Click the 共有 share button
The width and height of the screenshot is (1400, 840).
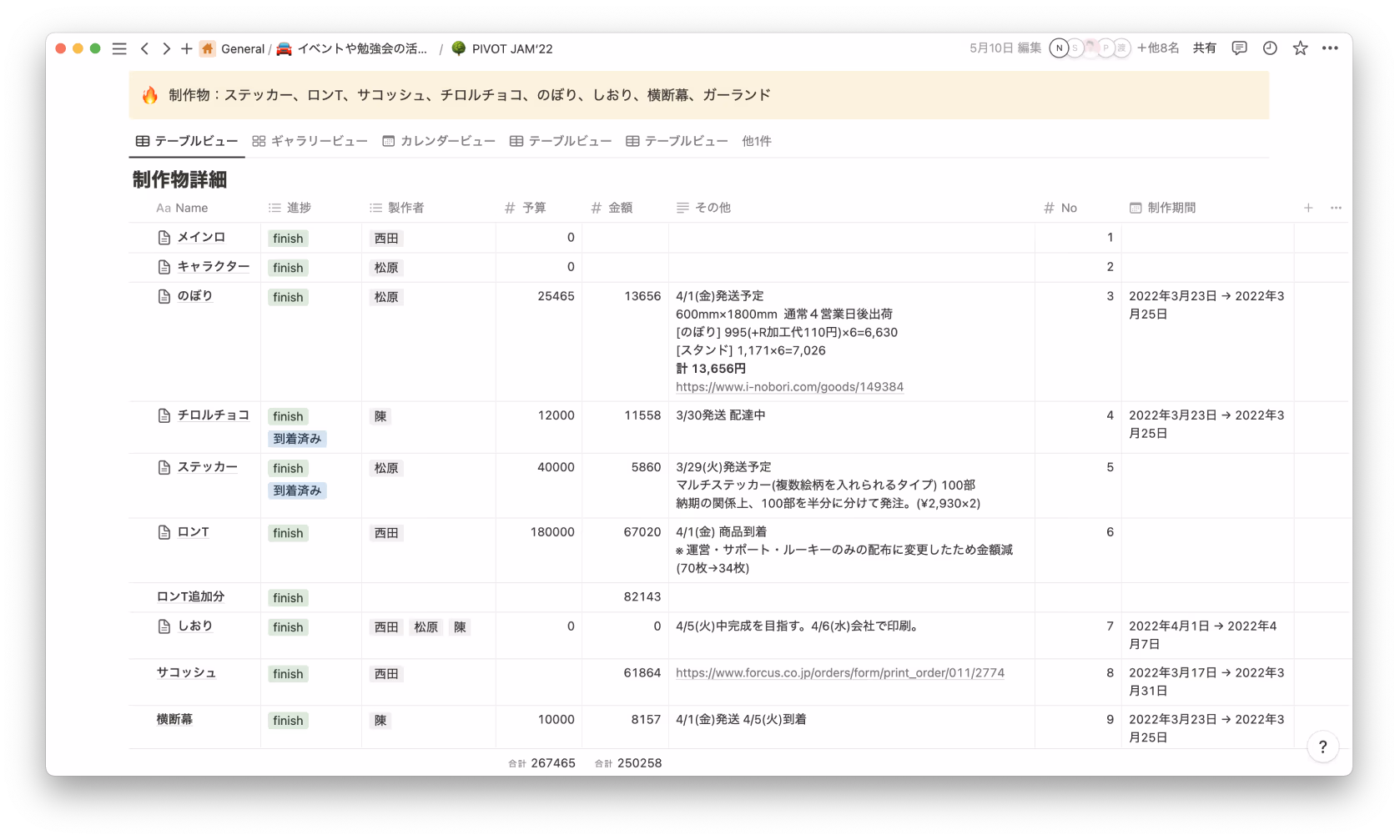1204,48
